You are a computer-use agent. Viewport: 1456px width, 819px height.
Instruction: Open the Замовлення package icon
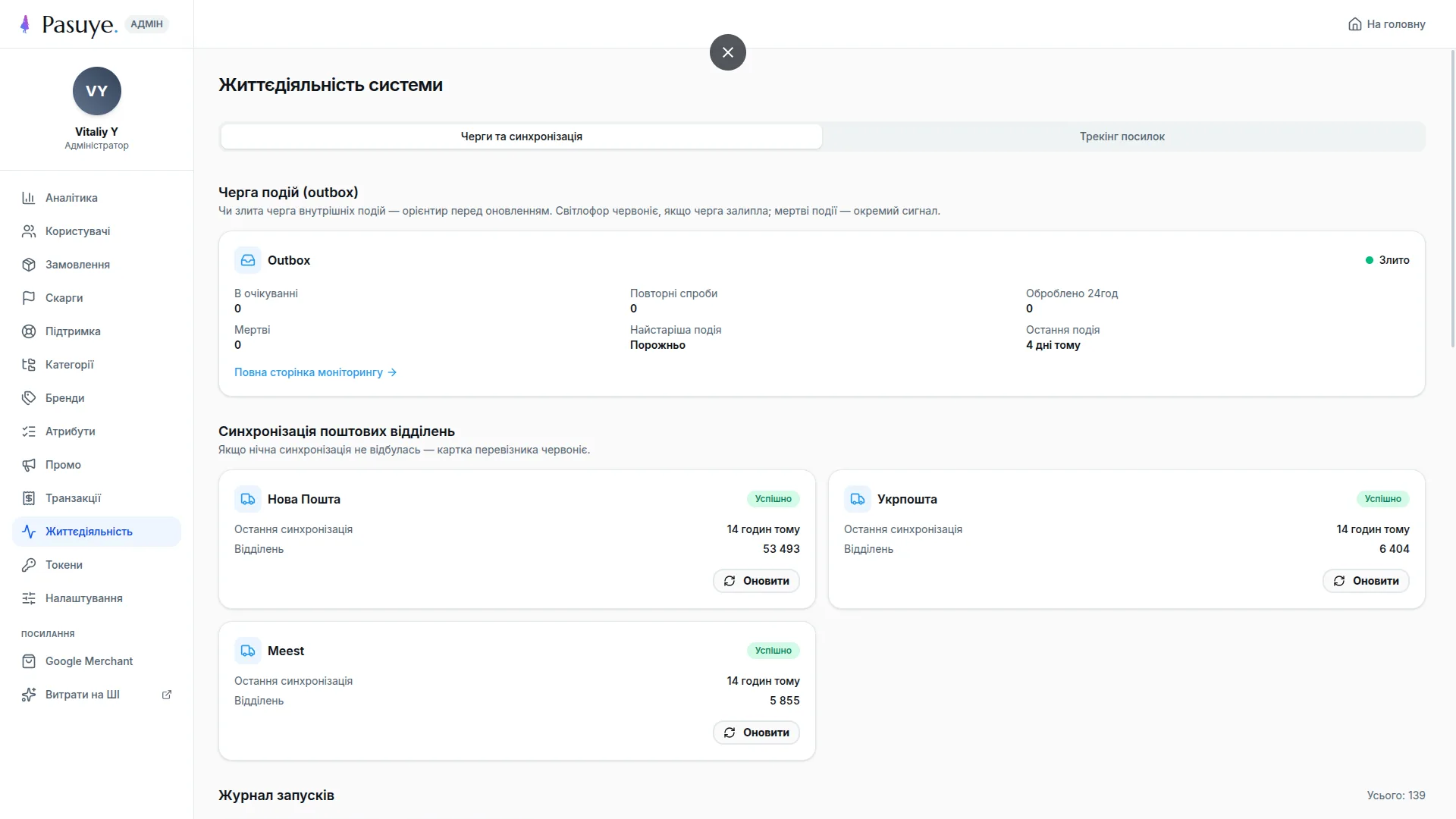[x=29, y=265]
